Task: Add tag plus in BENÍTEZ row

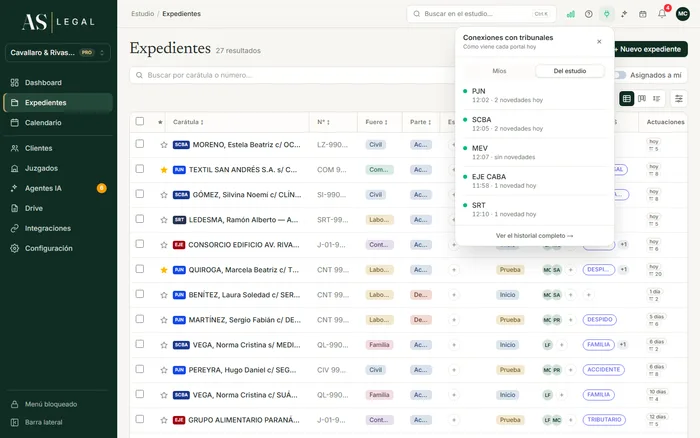Action: point(588,295)
